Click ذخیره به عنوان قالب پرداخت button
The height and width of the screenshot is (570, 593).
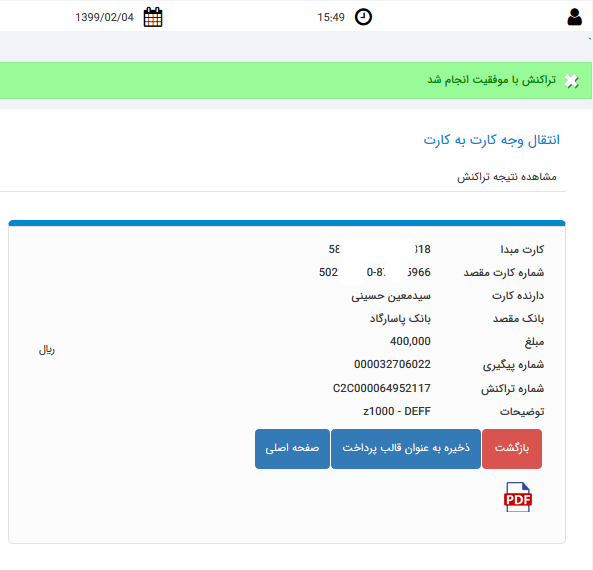(x=406, y=449)
